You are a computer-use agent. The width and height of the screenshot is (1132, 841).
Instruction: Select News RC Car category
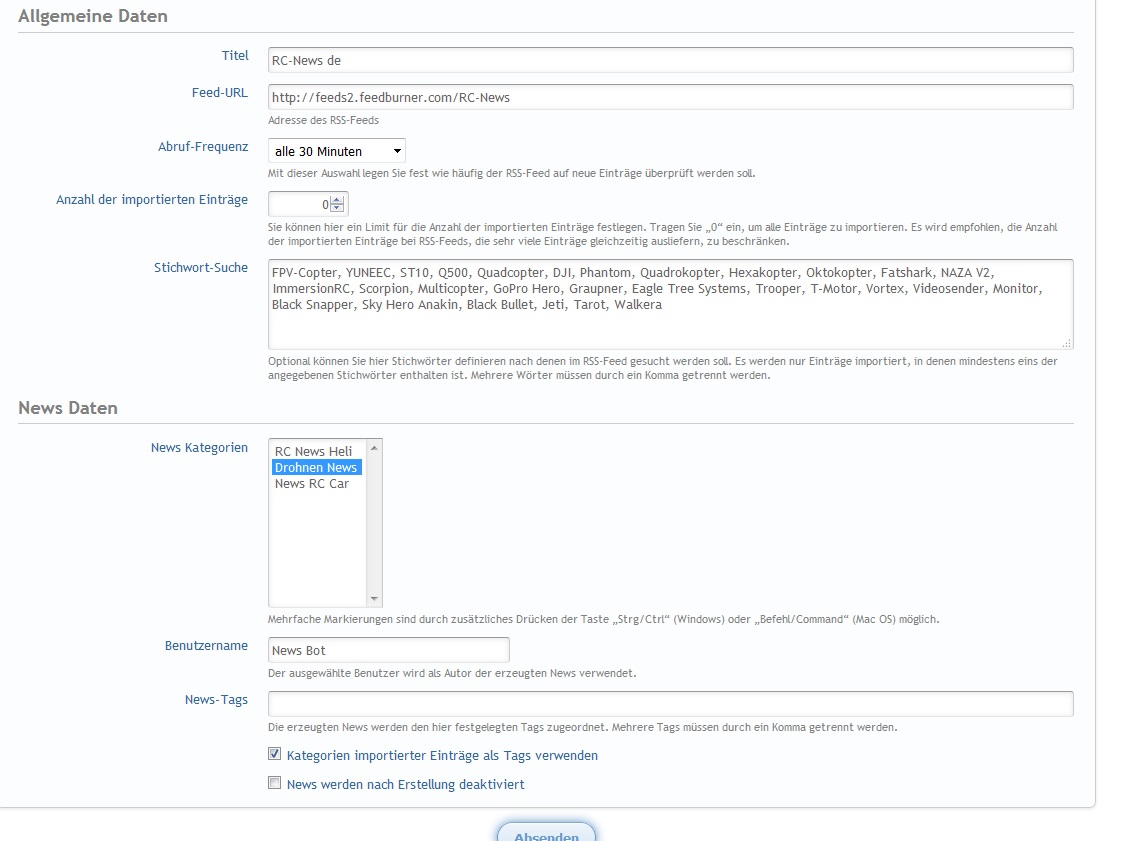point(312,483)
